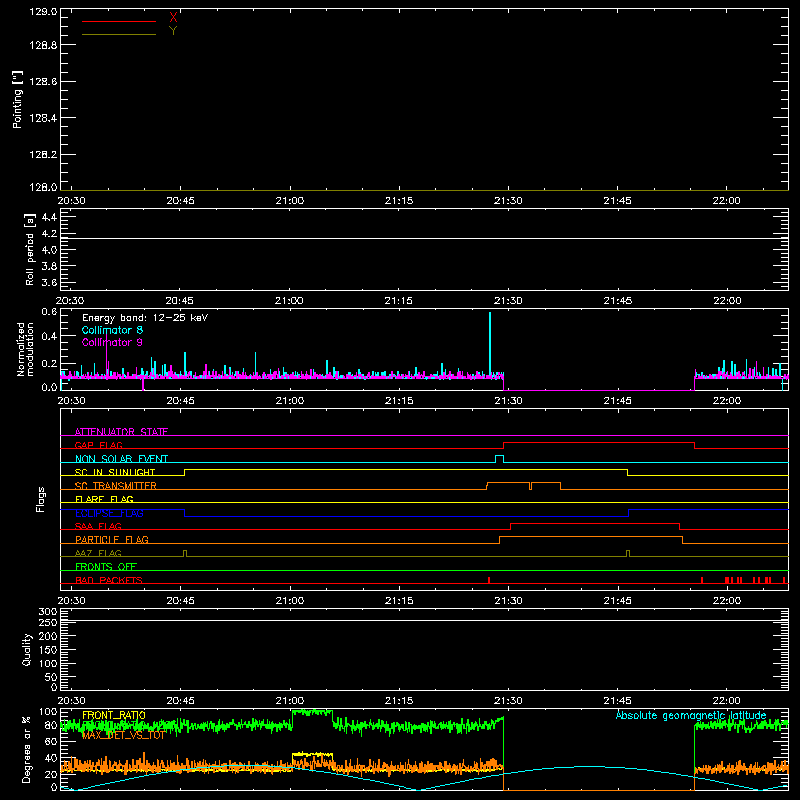Click the 21:00 time label under the Pointing panel
Screen dimensions: 800x800
pos(290,201)
